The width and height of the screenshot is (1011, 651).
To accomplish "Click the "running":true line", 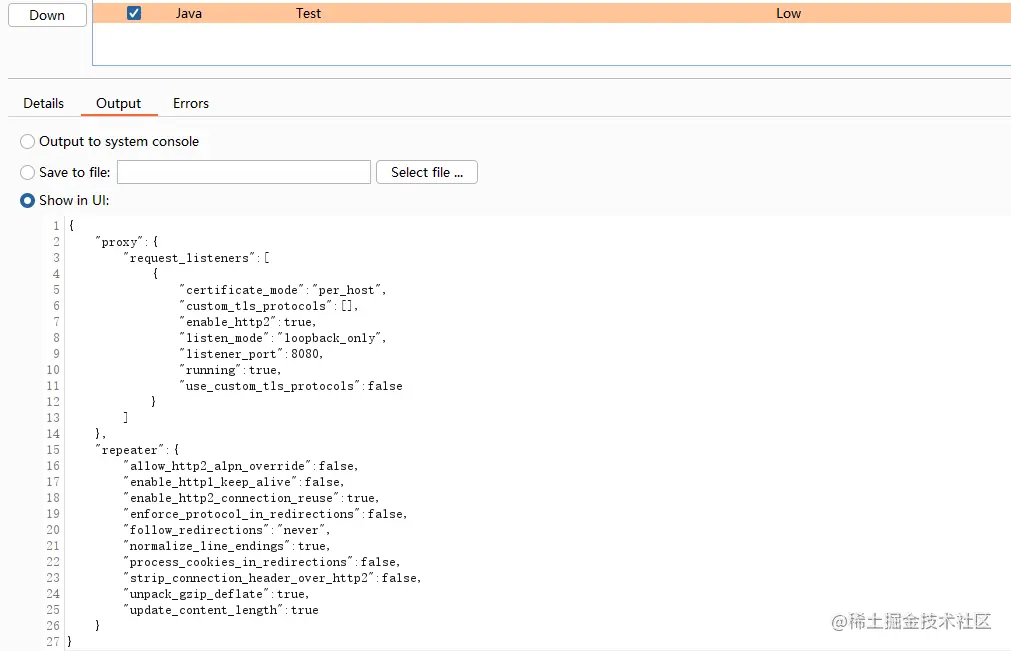I will (230, 370).
